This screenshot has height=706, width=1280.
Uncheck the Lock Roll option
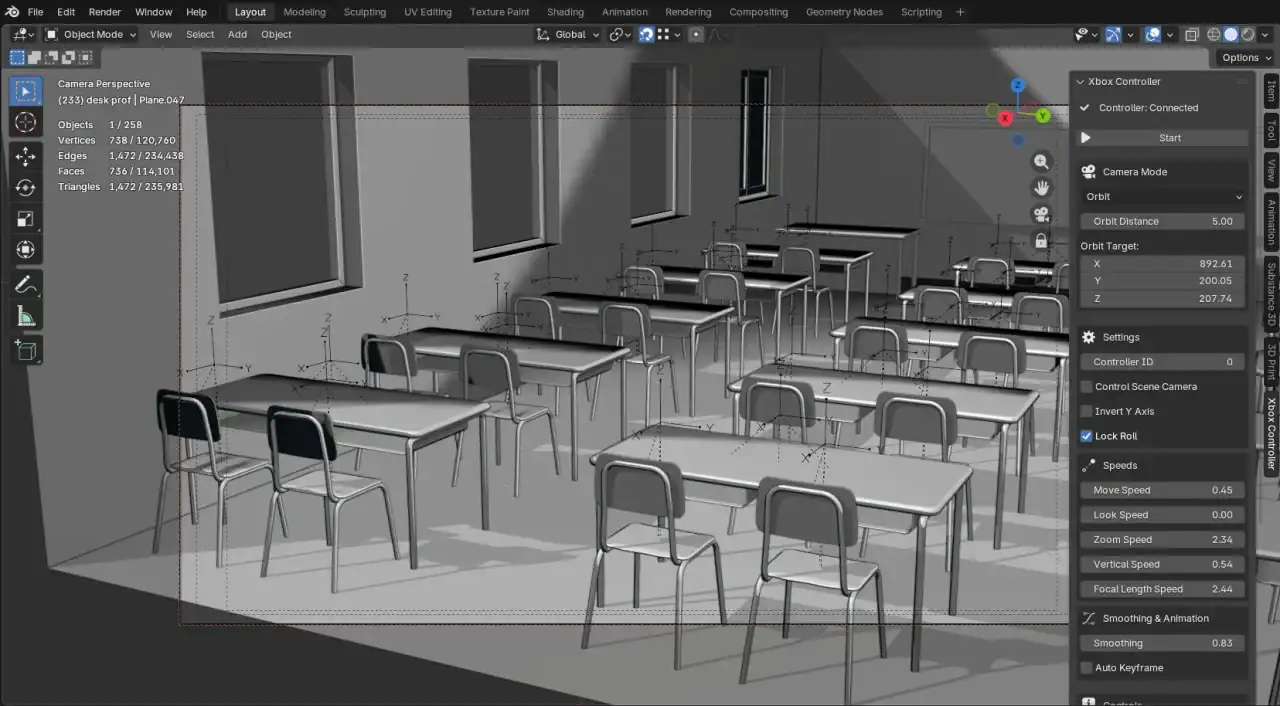click(1087, 436)
